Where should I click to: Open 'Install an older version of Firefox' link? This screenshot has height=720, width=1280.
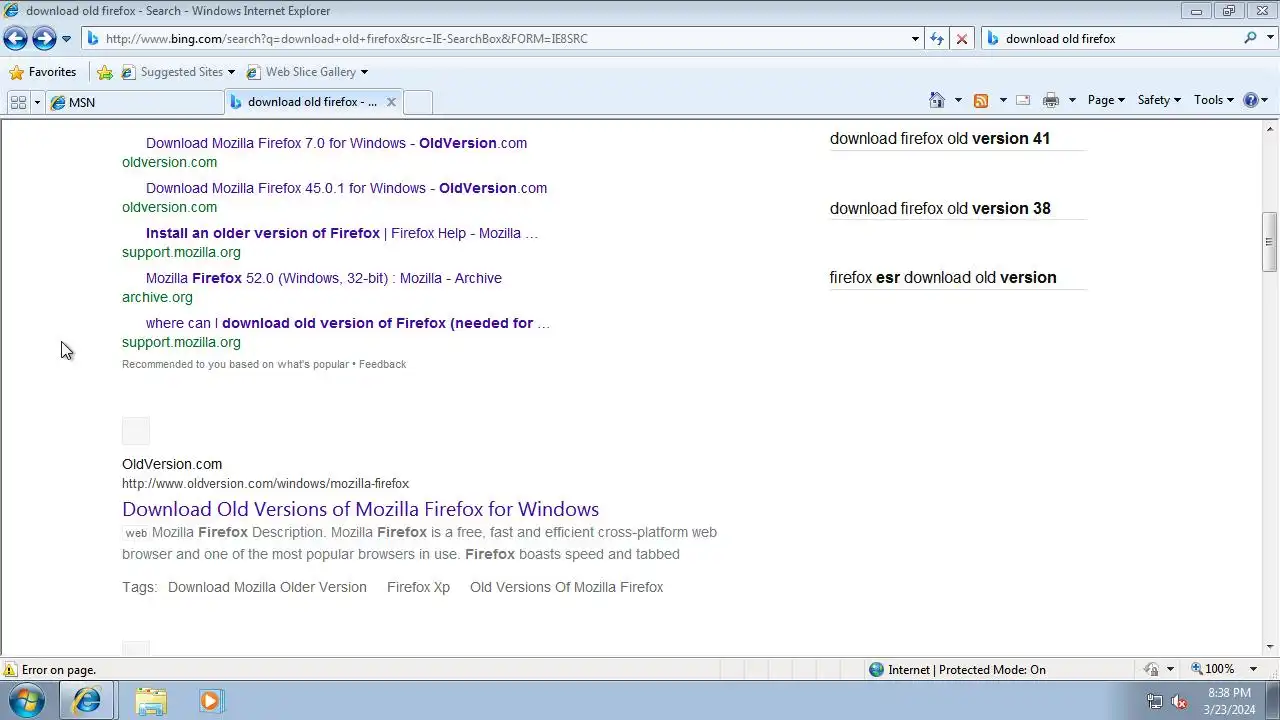pos(342,233)
